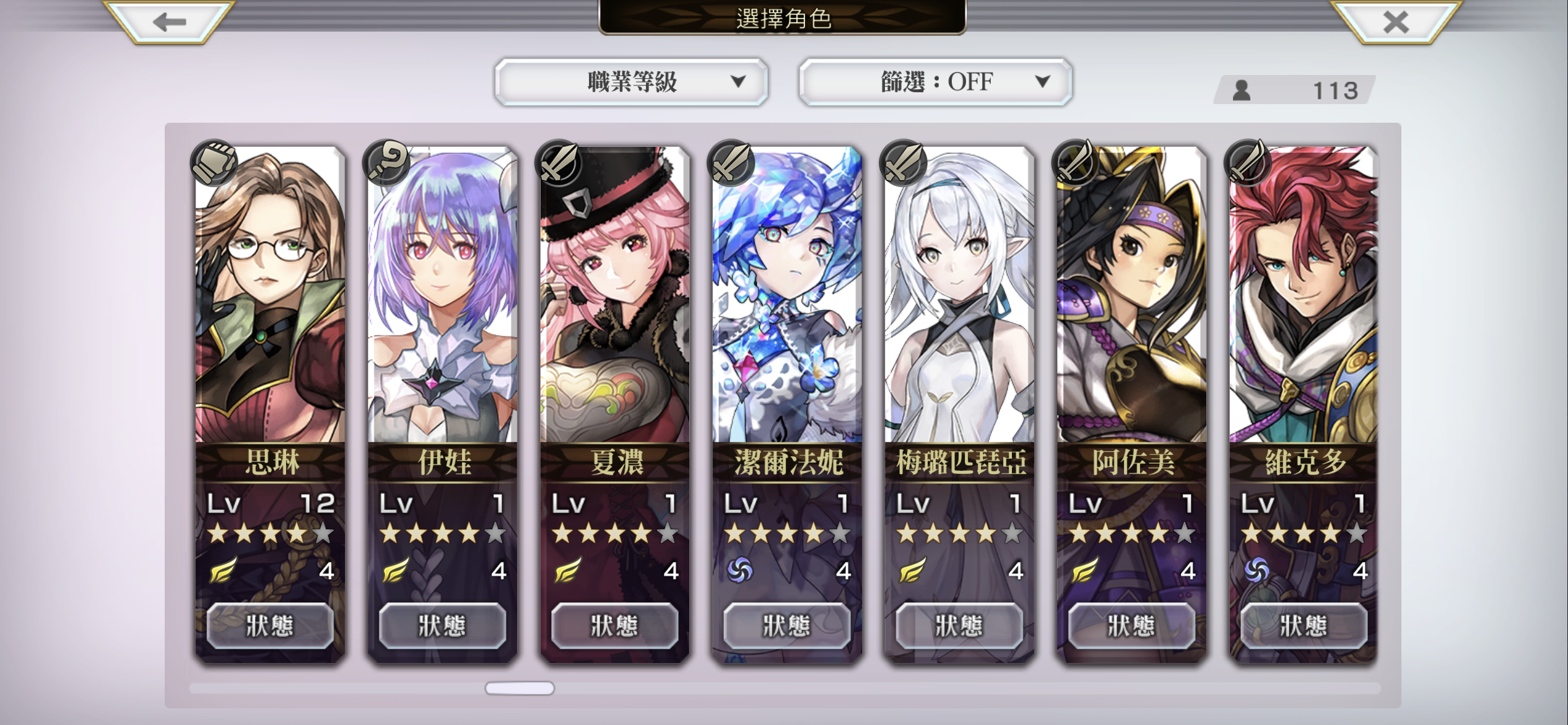1568x725 pixels.
Task: Click the horizontal scrollbar thumb below the cards
Action: tap(520, 688)
